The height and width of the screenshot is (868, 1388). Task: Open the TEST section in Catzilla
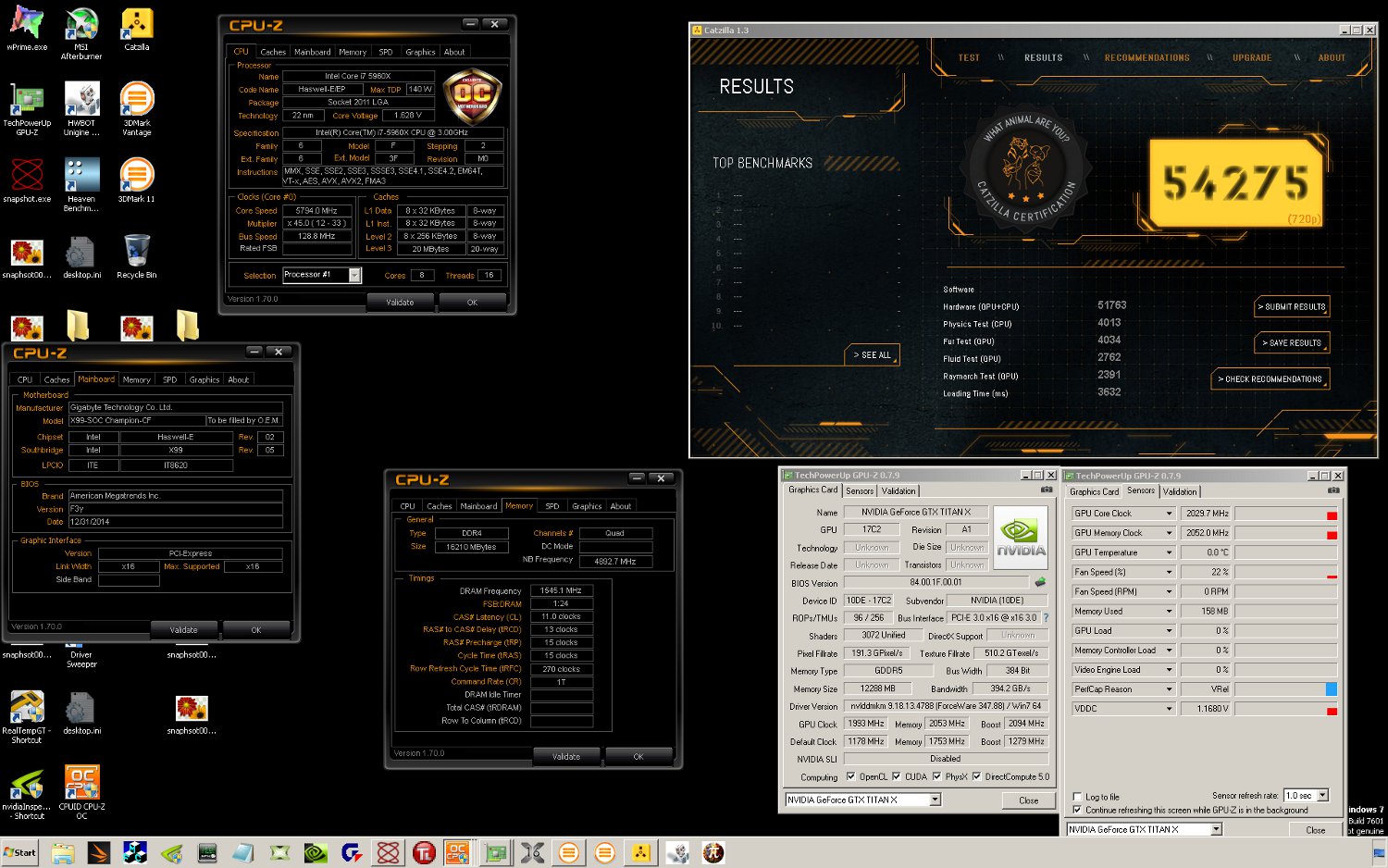pyautogui.click(x=969, y=57)
